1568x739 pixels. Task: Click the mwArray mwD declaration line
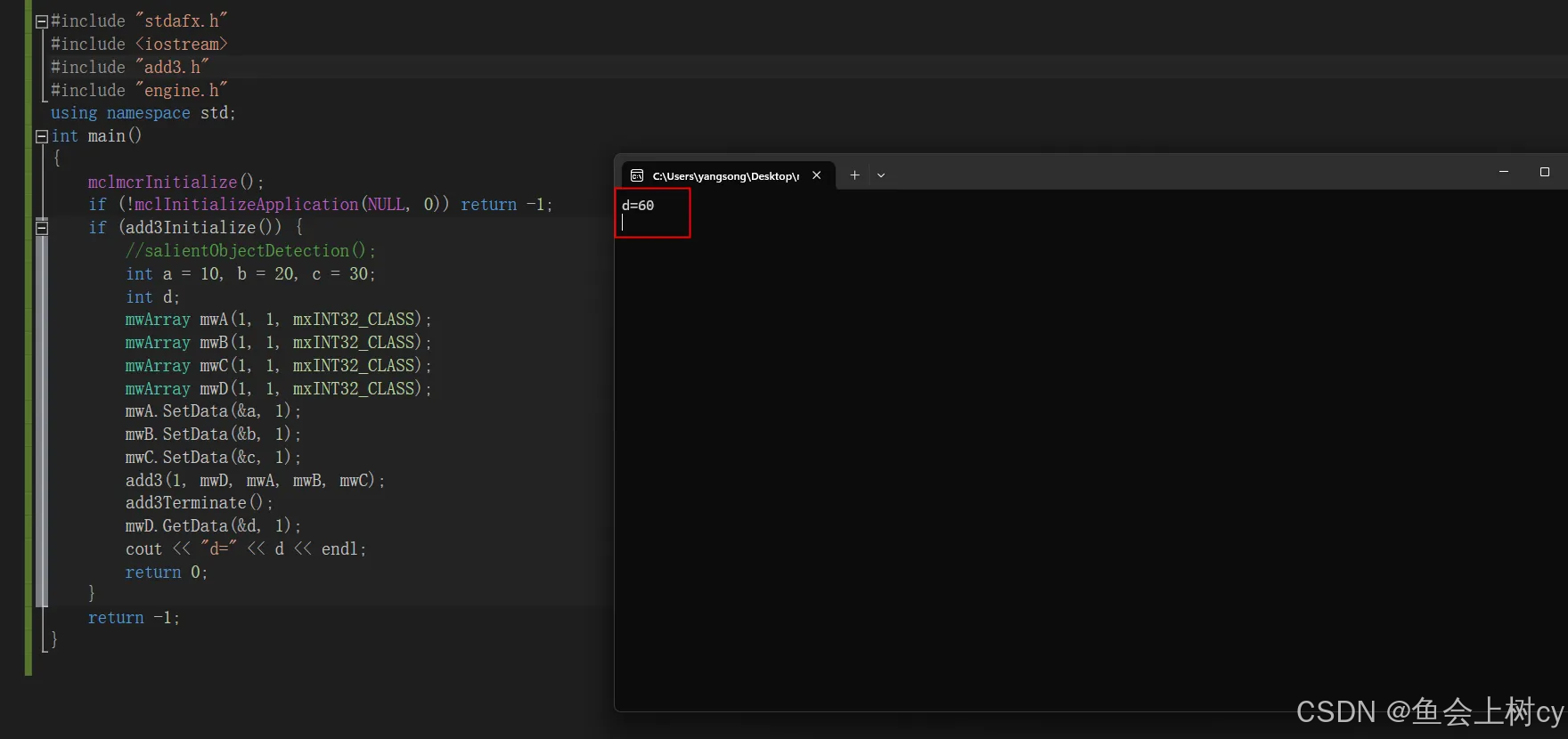coord(278,389)
